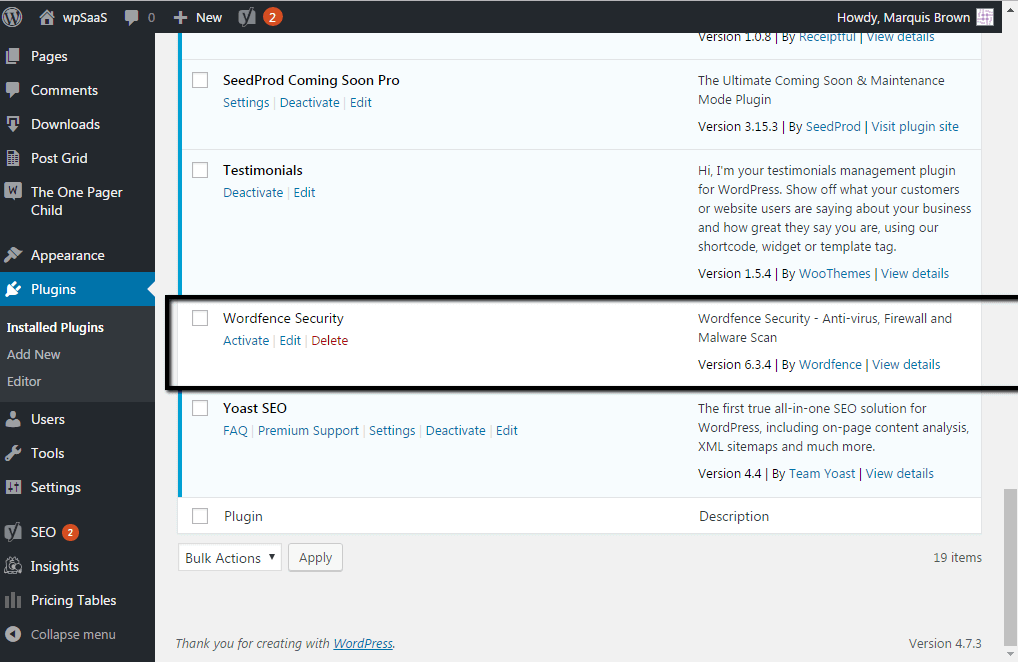Tick the Wordfence Security checkbox
Screen dimensions: 1018x662
200,318
